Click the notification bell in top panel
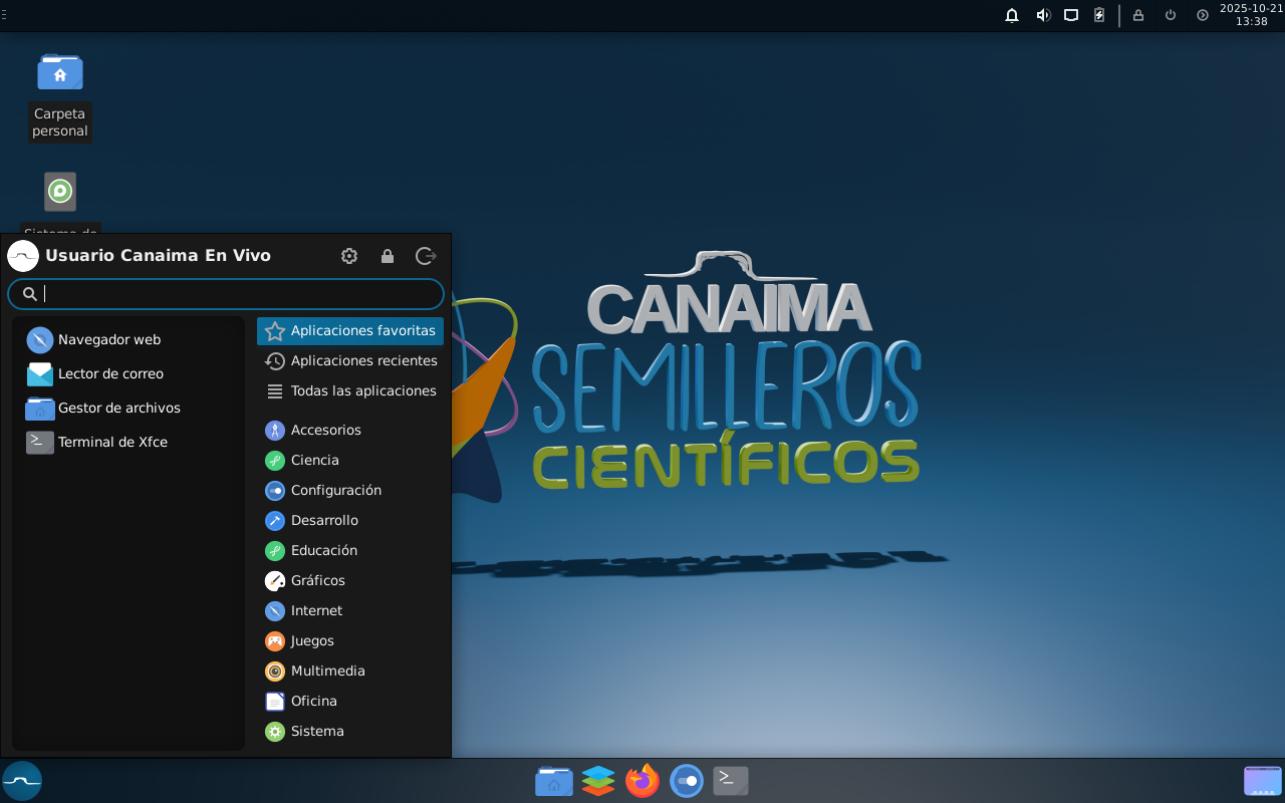The image size is (1285, 803). pyautogui.click(x=1012, y=15)
